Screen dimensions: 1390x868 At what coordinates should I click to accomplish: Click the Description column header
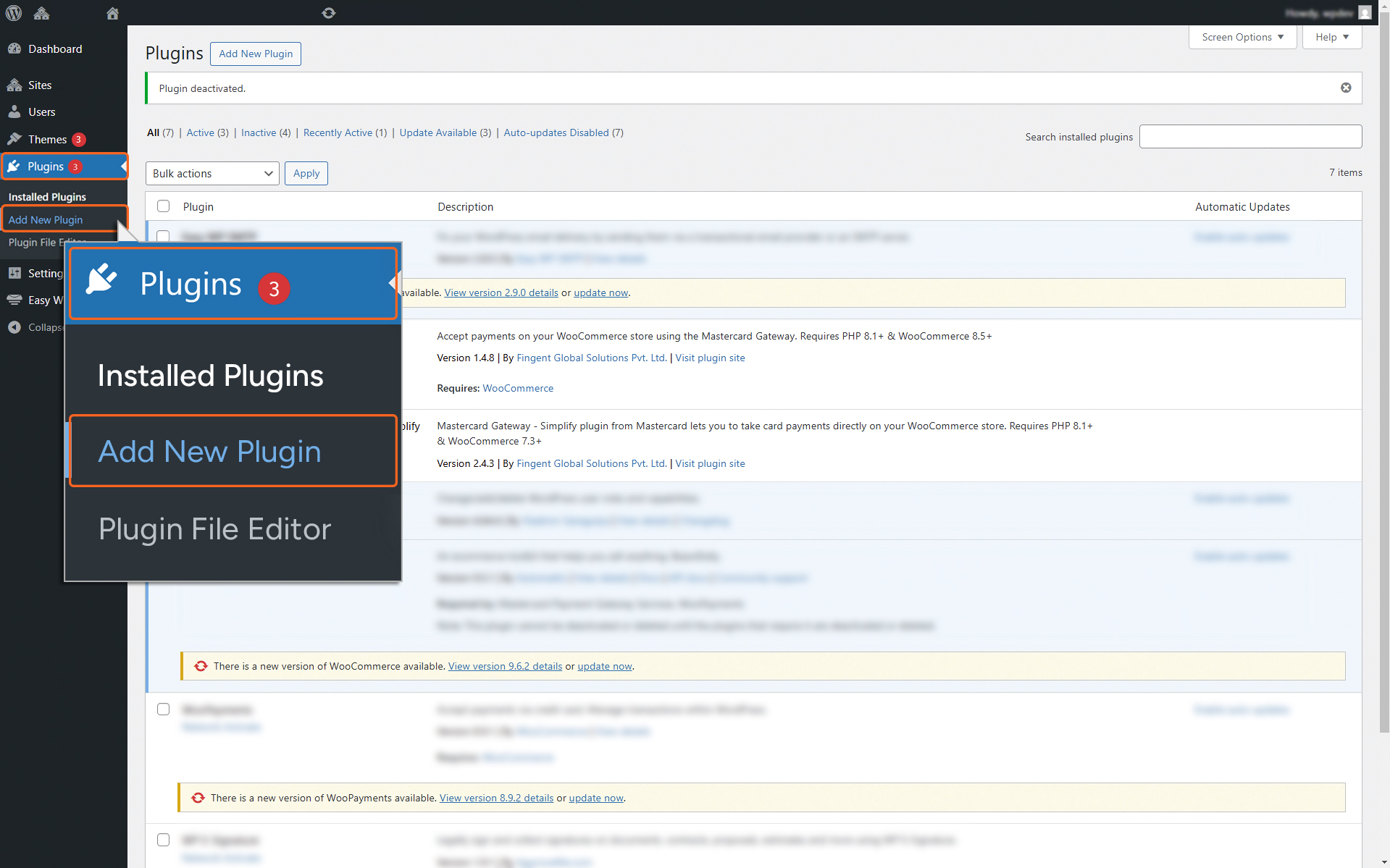465,206
